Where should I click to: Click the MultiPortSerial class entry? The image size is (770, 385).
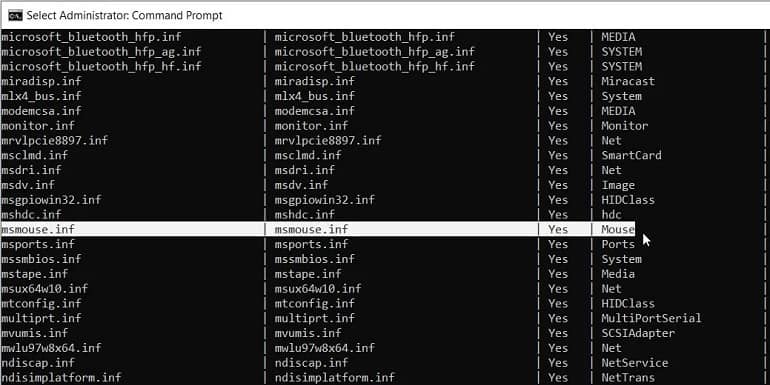[x=652, y=318]
